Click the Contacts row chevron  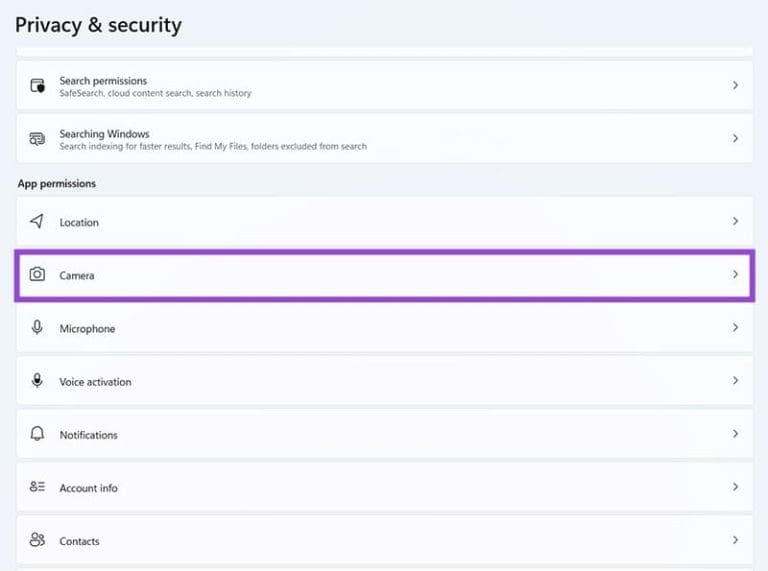(735, 540)
